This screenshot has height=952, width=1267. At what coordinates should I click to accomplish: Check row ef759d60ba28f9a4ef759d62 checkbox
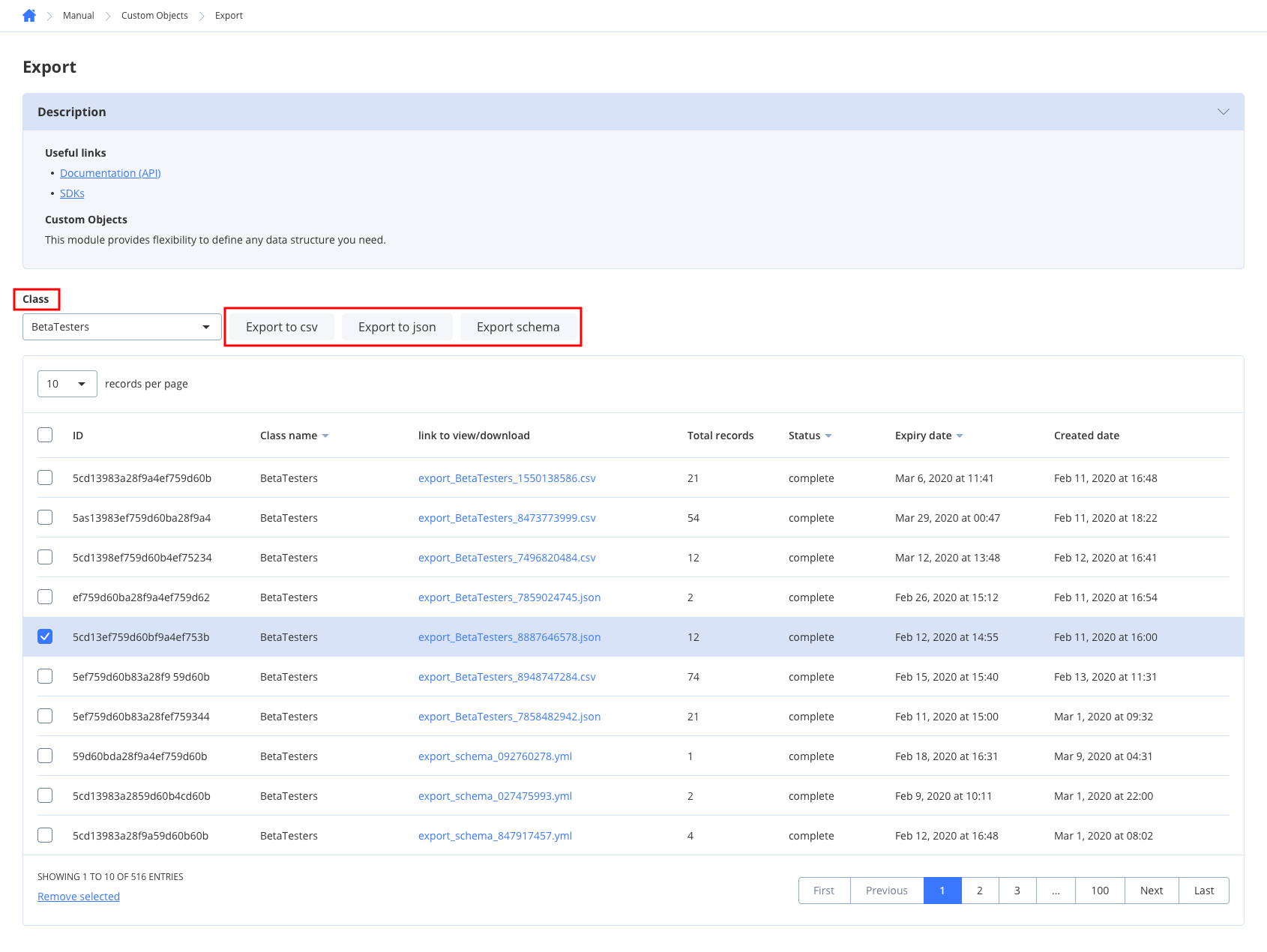point(45,597)
